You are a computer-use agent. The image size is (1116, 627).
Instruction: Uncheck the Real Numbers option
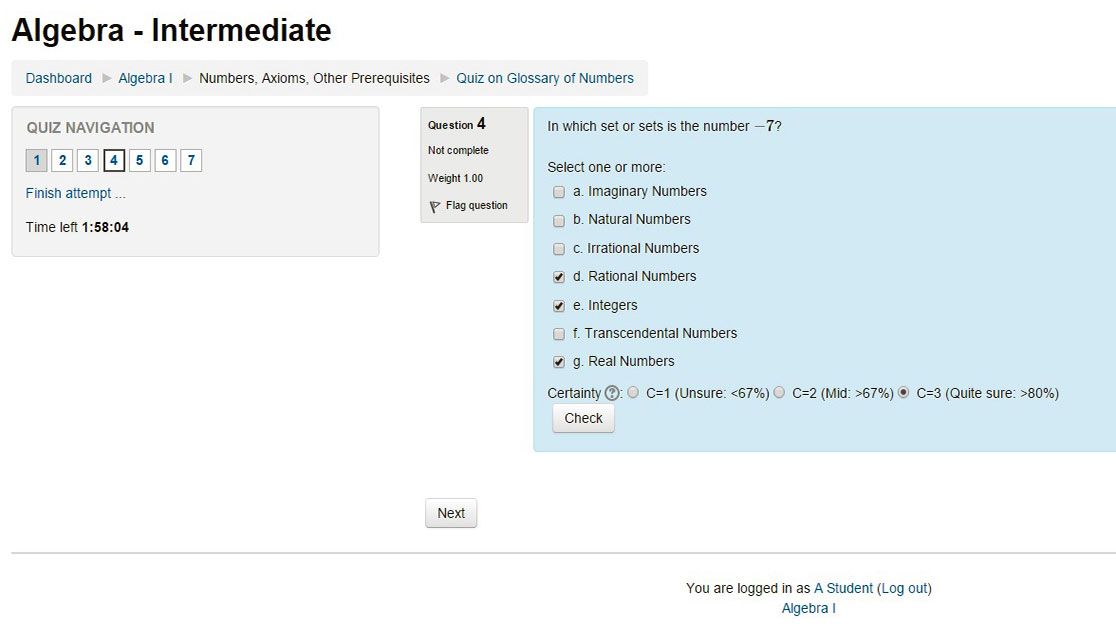point(558,362)
